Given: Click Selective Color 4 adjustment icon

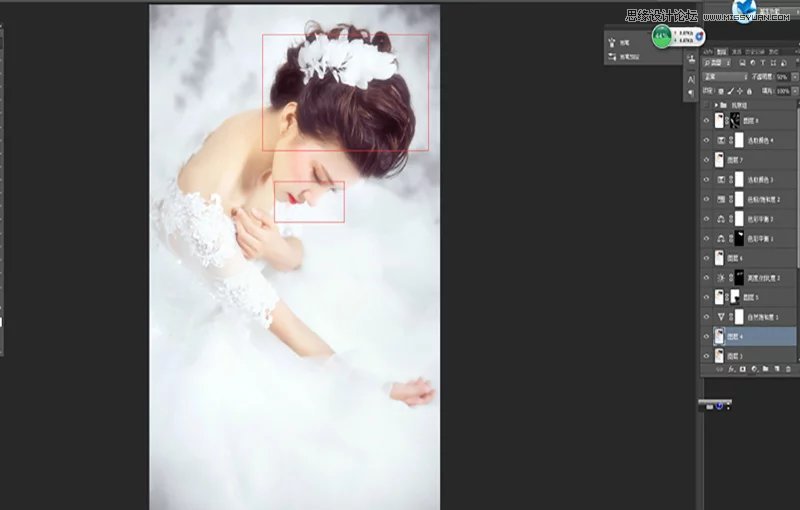Looking at the screenshot, I should [x=721, y=140].
